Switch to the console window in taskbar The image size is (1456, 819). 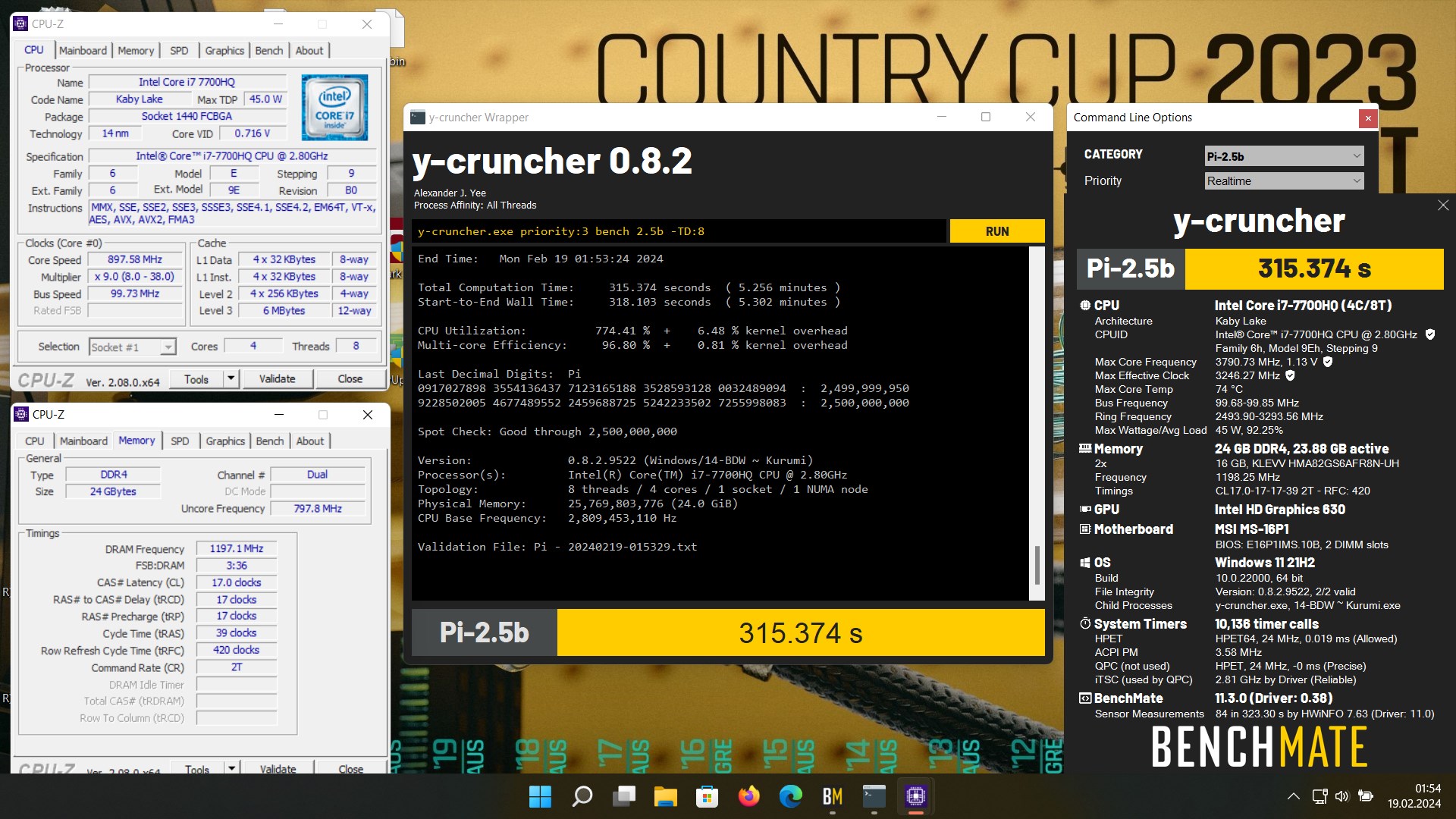coord(874,796)
